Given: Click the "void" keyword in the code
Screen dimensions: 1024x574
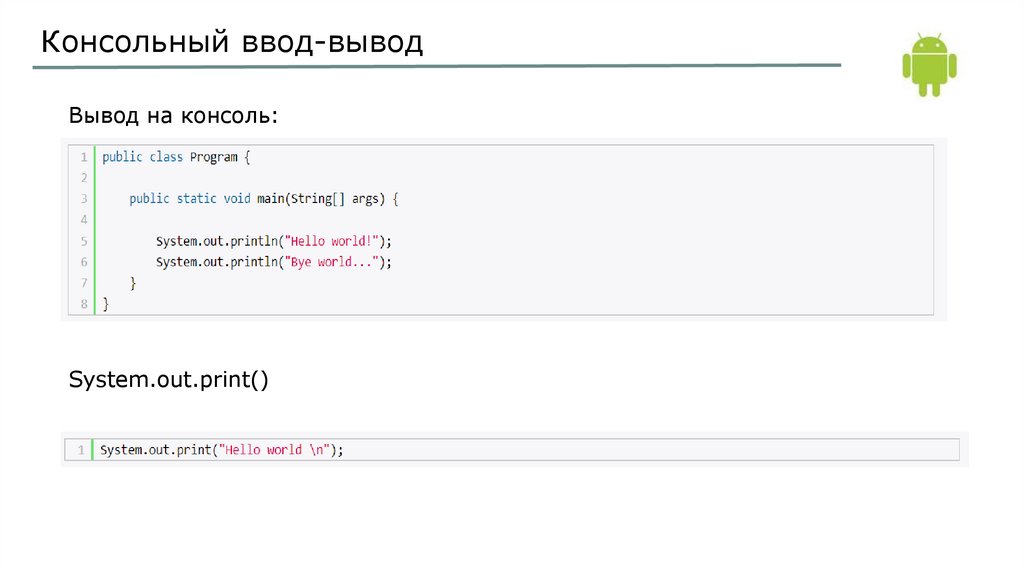Looking at the screenshot, I should click(x=237, y=199).
